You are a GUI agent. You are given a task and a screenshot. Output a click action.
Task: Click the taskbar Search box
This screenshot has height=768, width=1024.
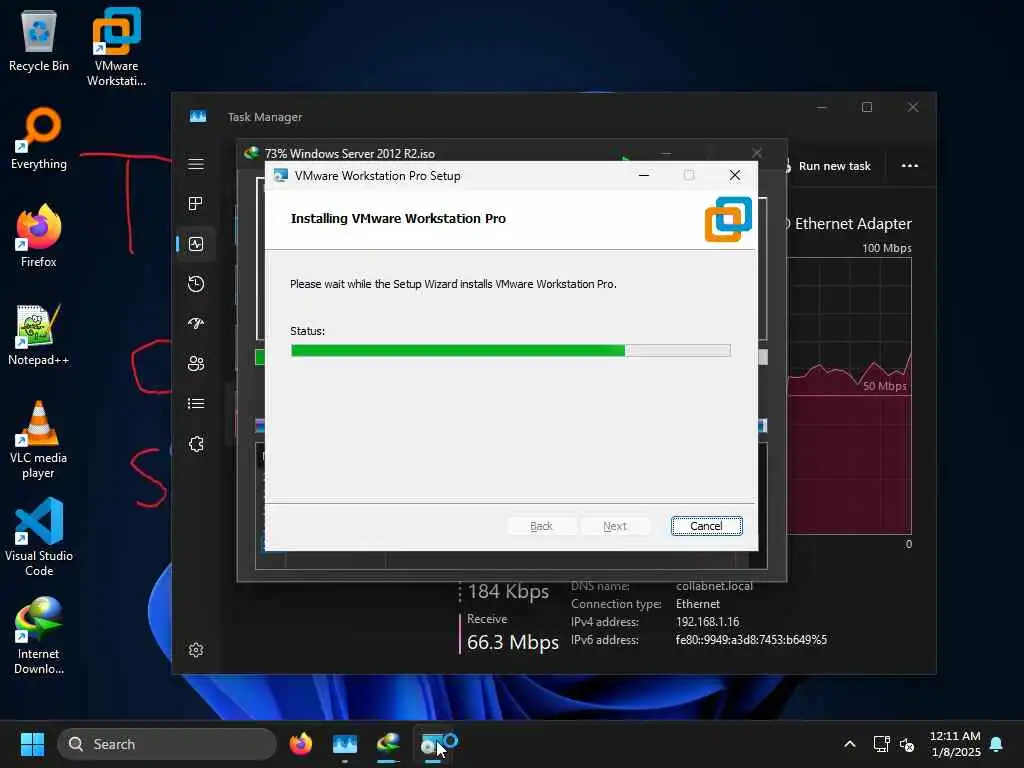click(x=167, y=744)
